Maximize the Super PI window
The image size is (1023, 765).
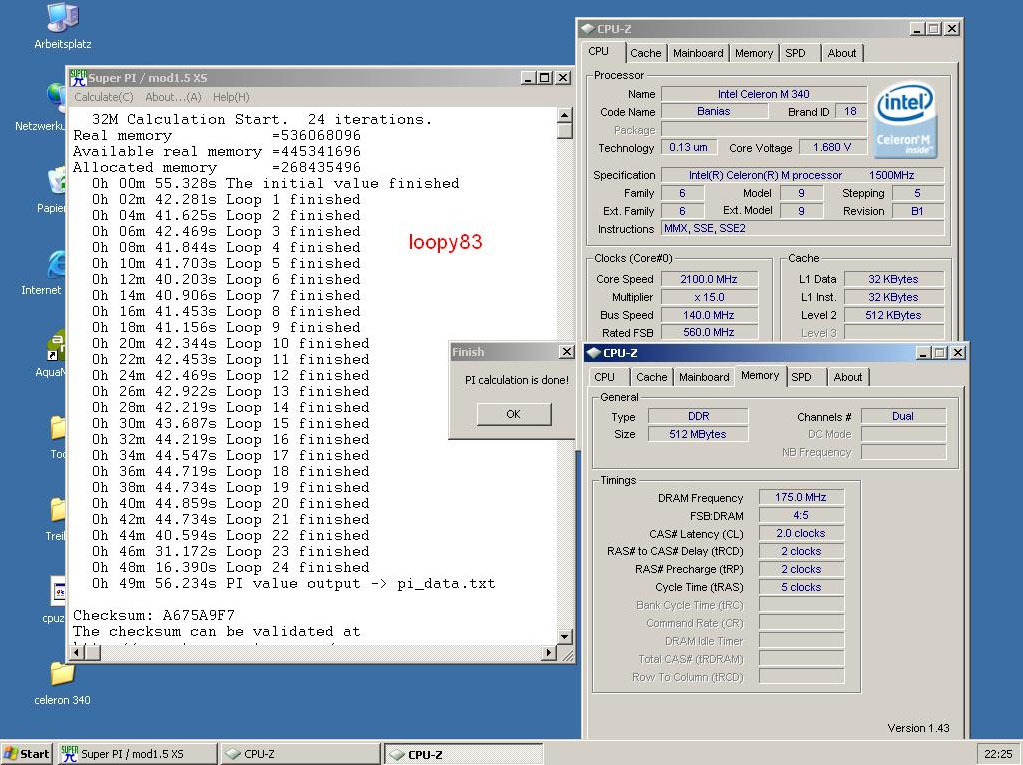(x=545, y=78)
